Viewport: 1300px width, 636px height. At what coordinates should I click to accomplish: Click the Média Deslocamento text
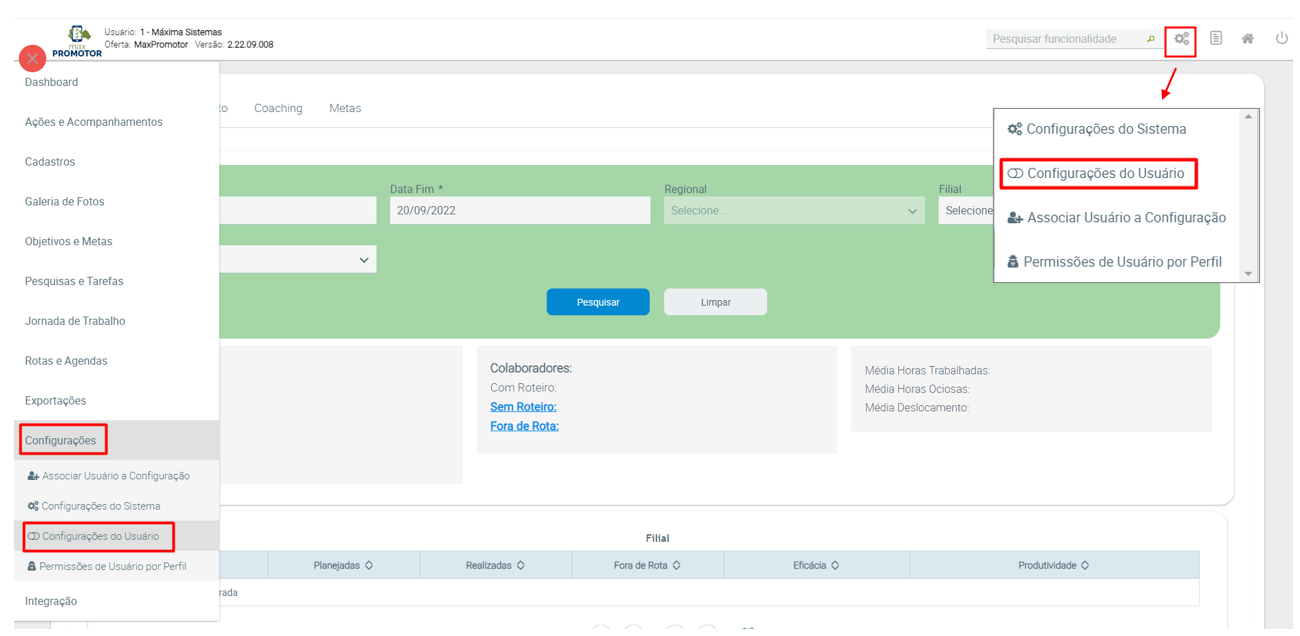tap(917, 407)
